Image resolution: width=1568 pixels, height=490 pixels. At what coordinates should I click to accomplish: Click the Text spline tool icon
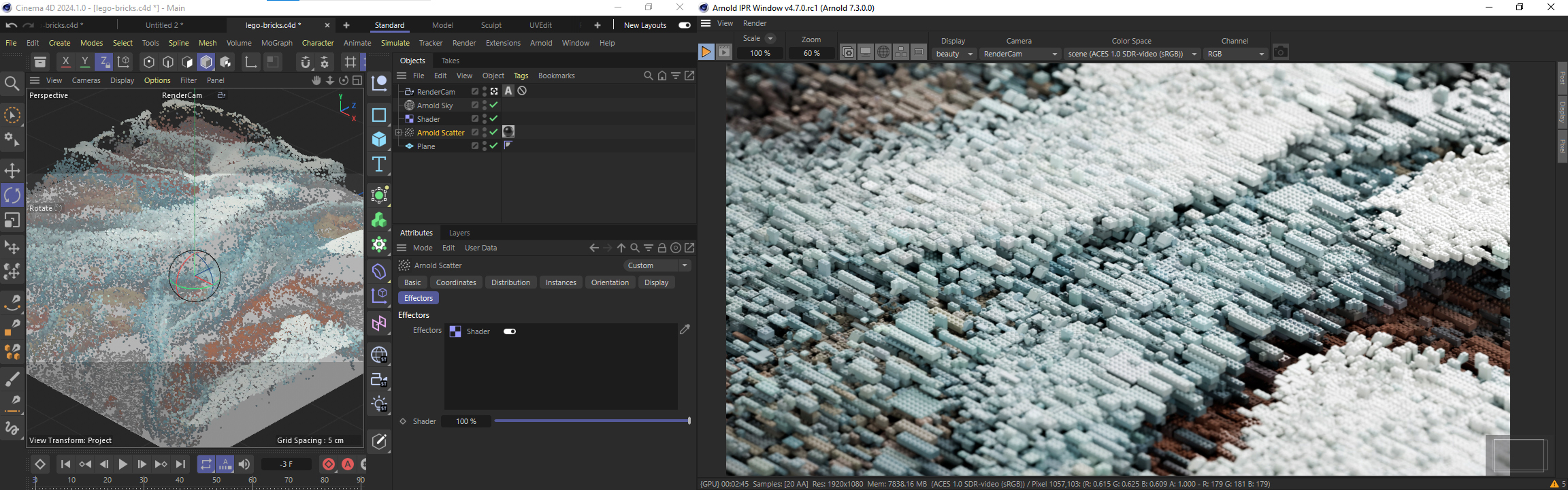379,165
